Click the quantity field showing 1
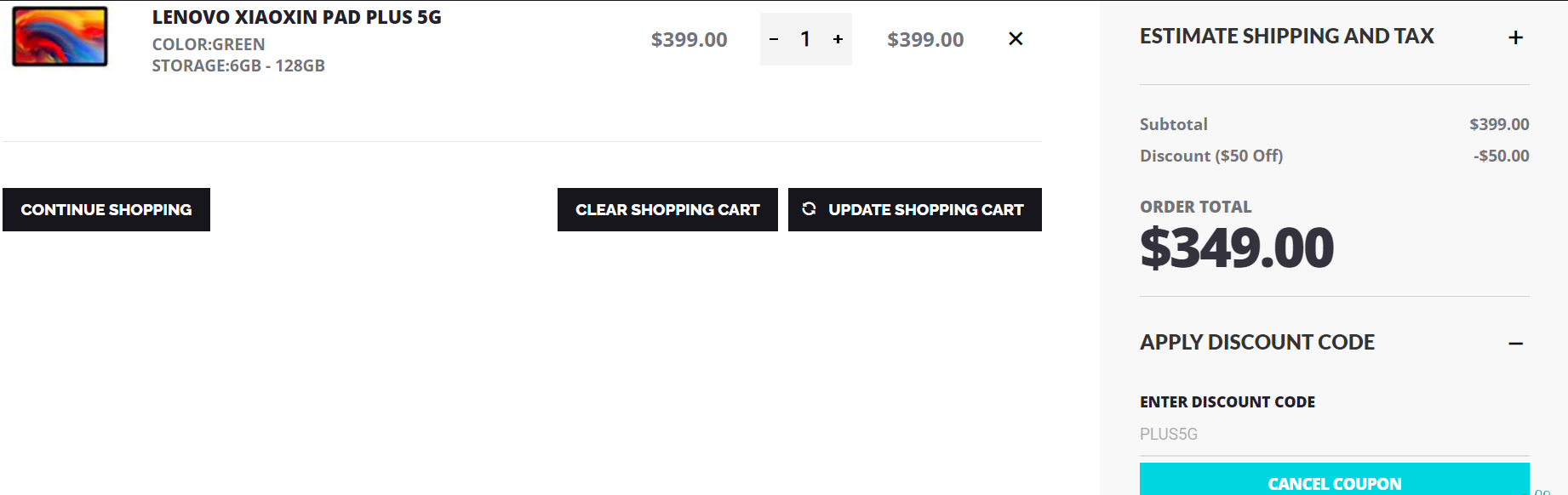This screenshot has width=1568, height=495. tap(805, 39)
